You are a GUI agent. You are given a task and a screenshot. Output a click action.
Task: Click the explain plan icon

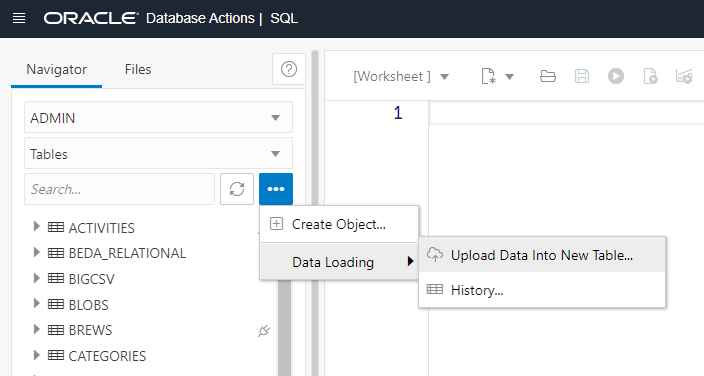pyautogui.click(x=684, y=76)
